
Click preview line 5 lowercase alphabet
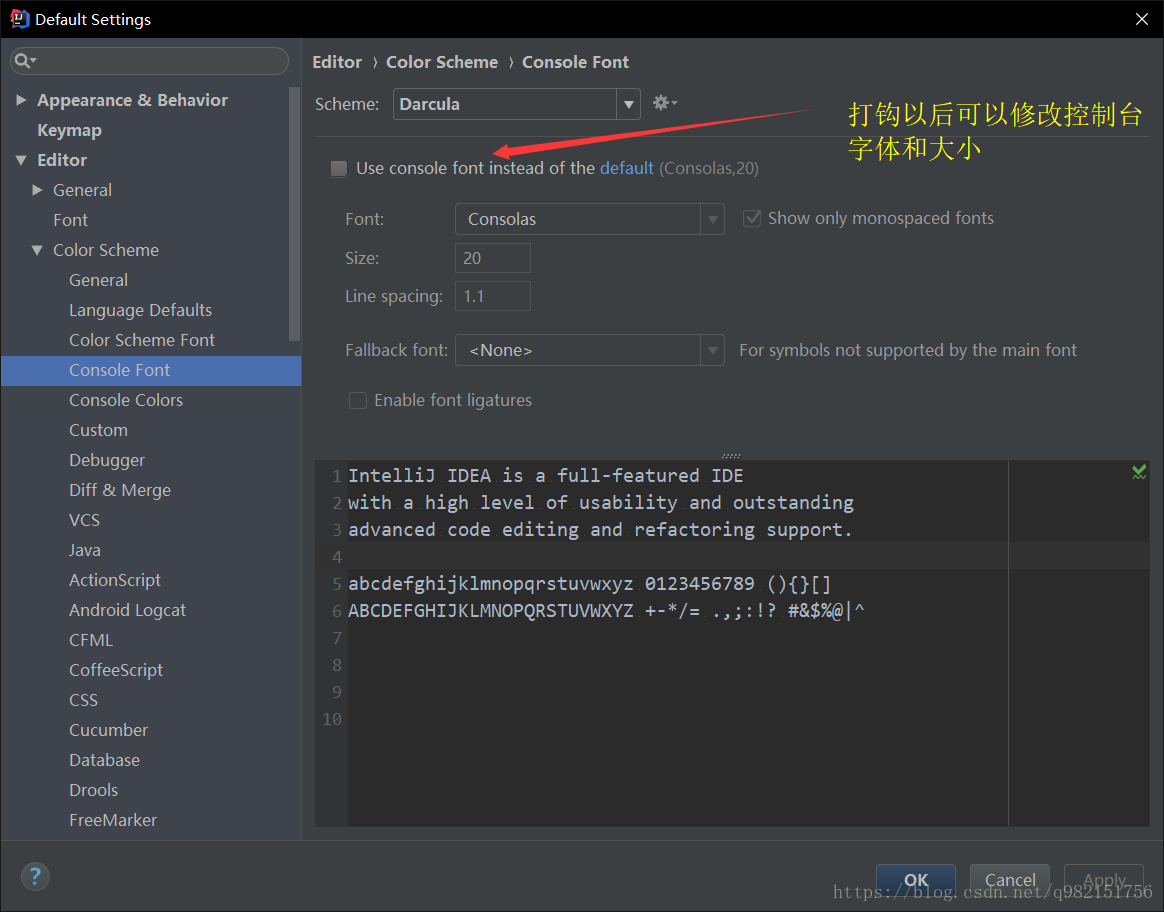[589, 584]
